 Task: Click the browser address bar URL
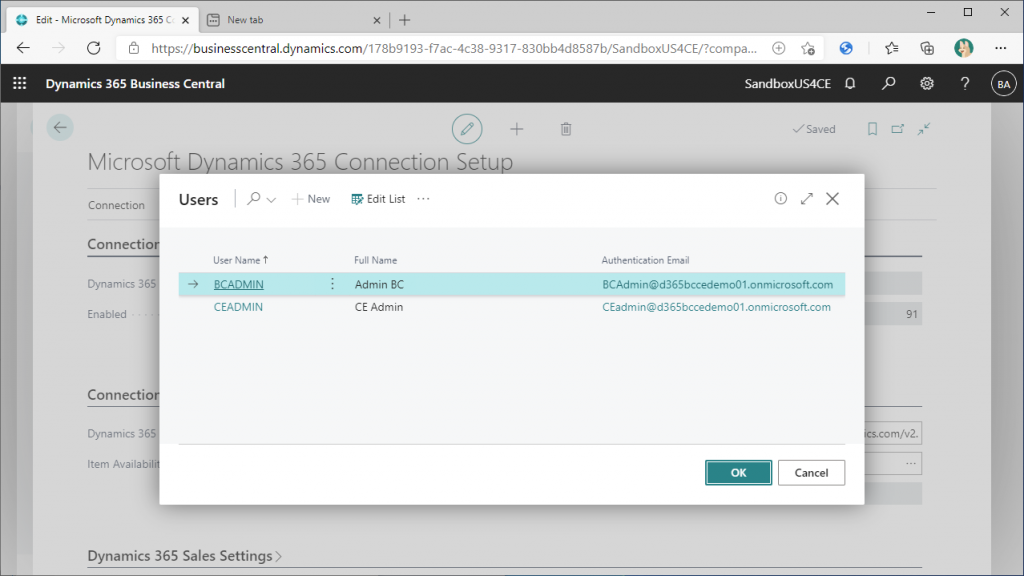454,48
